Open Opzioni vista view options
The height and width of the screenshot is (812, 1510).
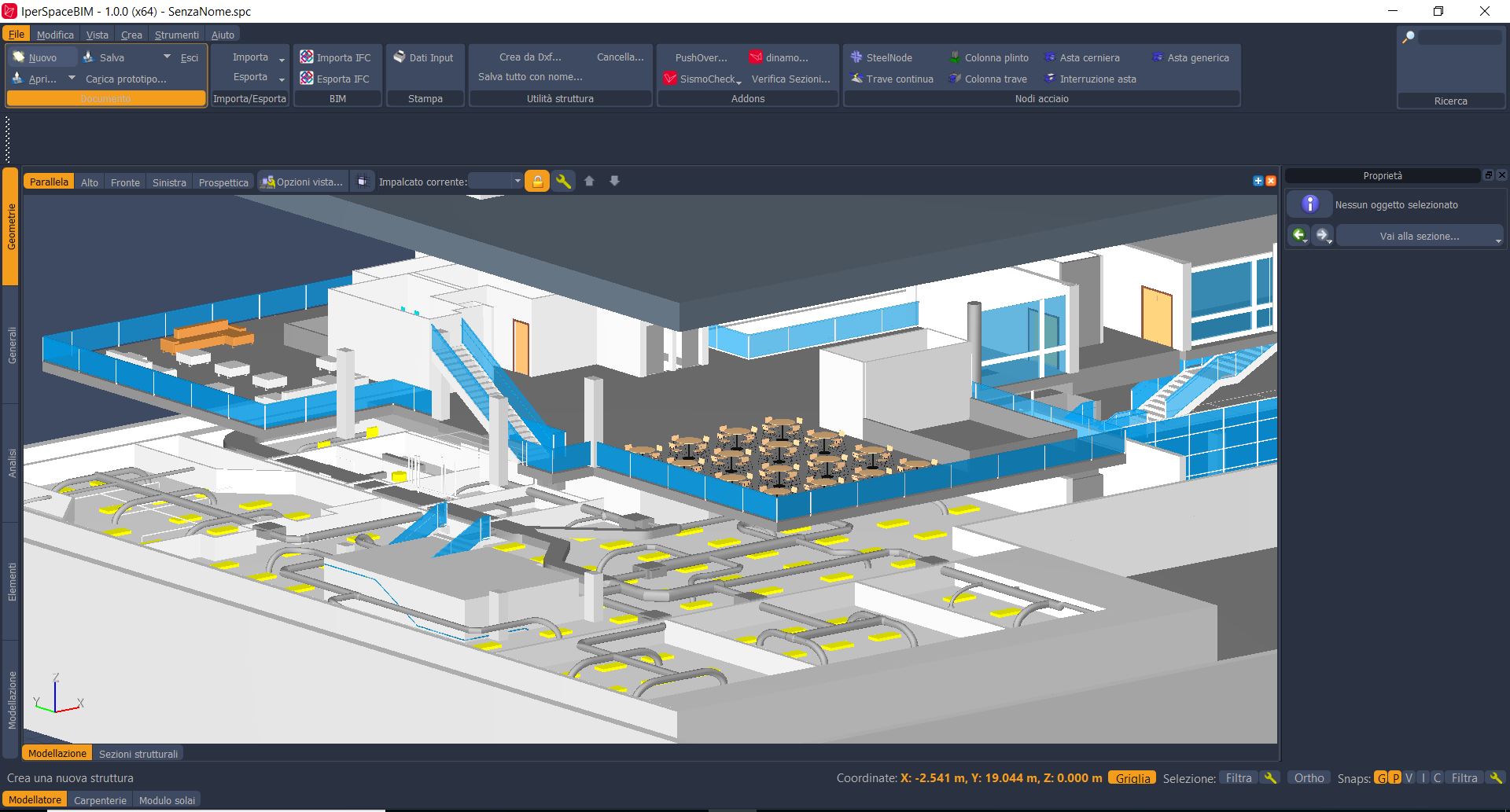[302, 182]
